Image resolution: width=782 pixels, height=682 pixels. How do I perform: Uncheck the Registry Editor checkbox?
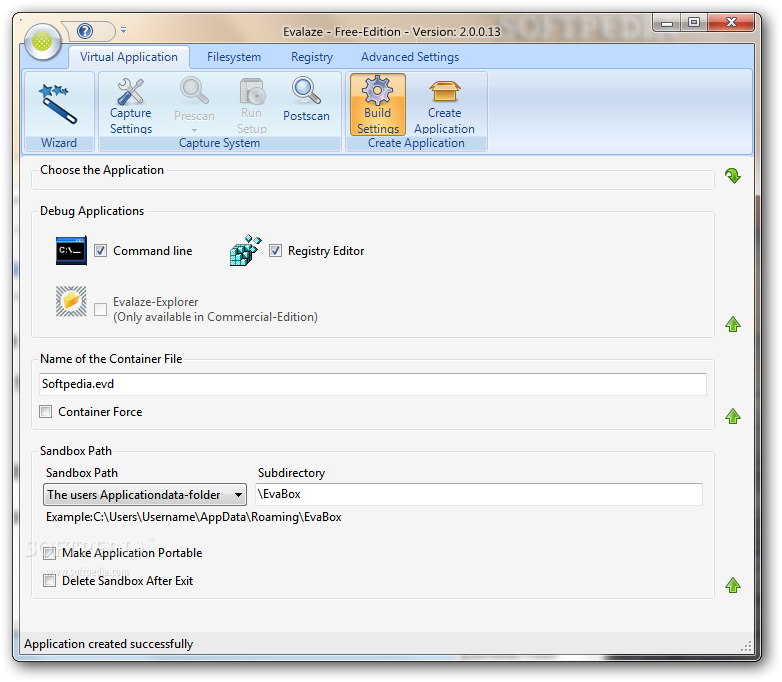pyautogui.click(x=275, y=250)
